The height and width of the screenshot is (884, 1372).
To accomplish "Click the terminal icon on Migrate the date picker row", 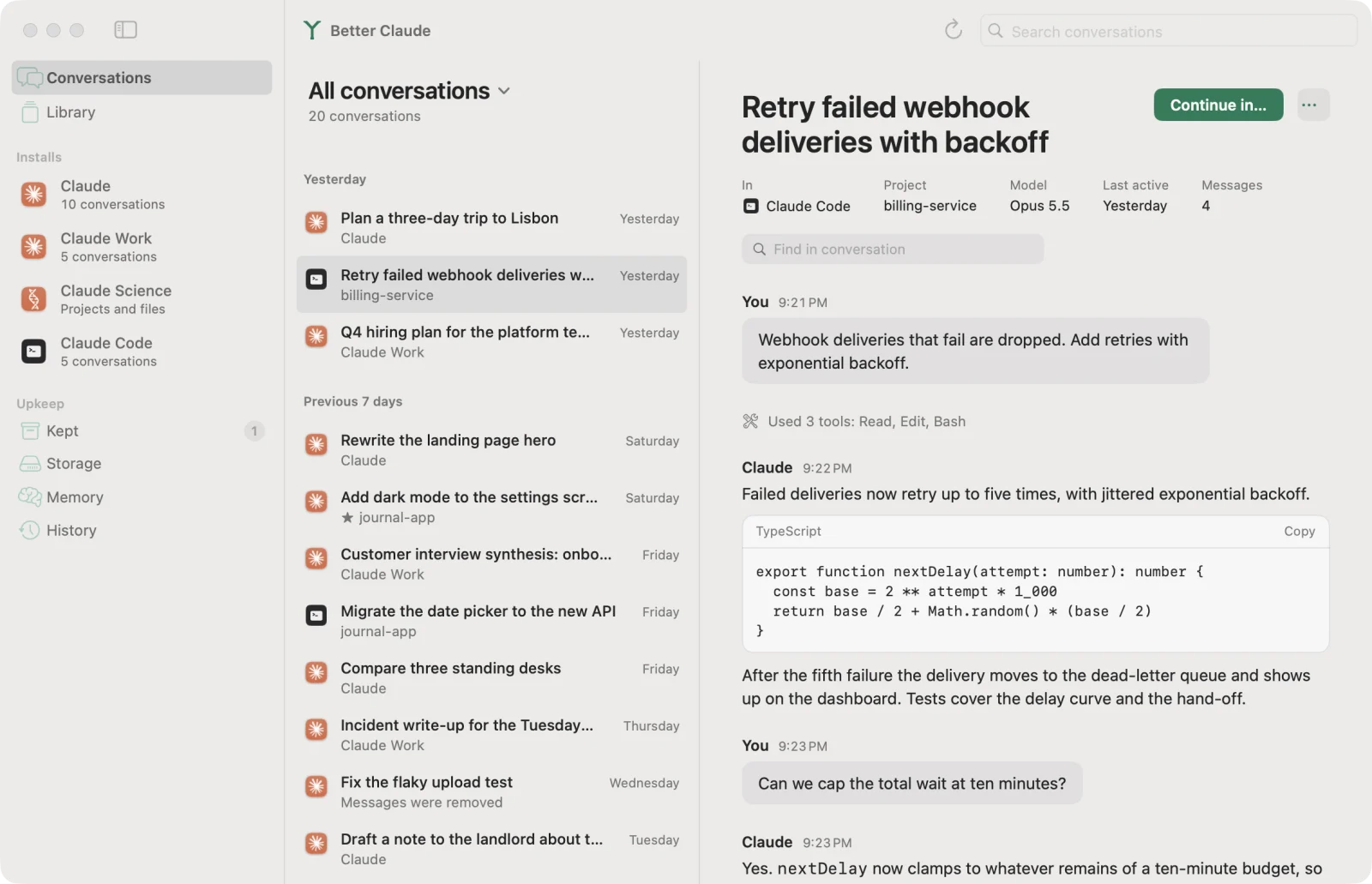I will tap(316, 616).
